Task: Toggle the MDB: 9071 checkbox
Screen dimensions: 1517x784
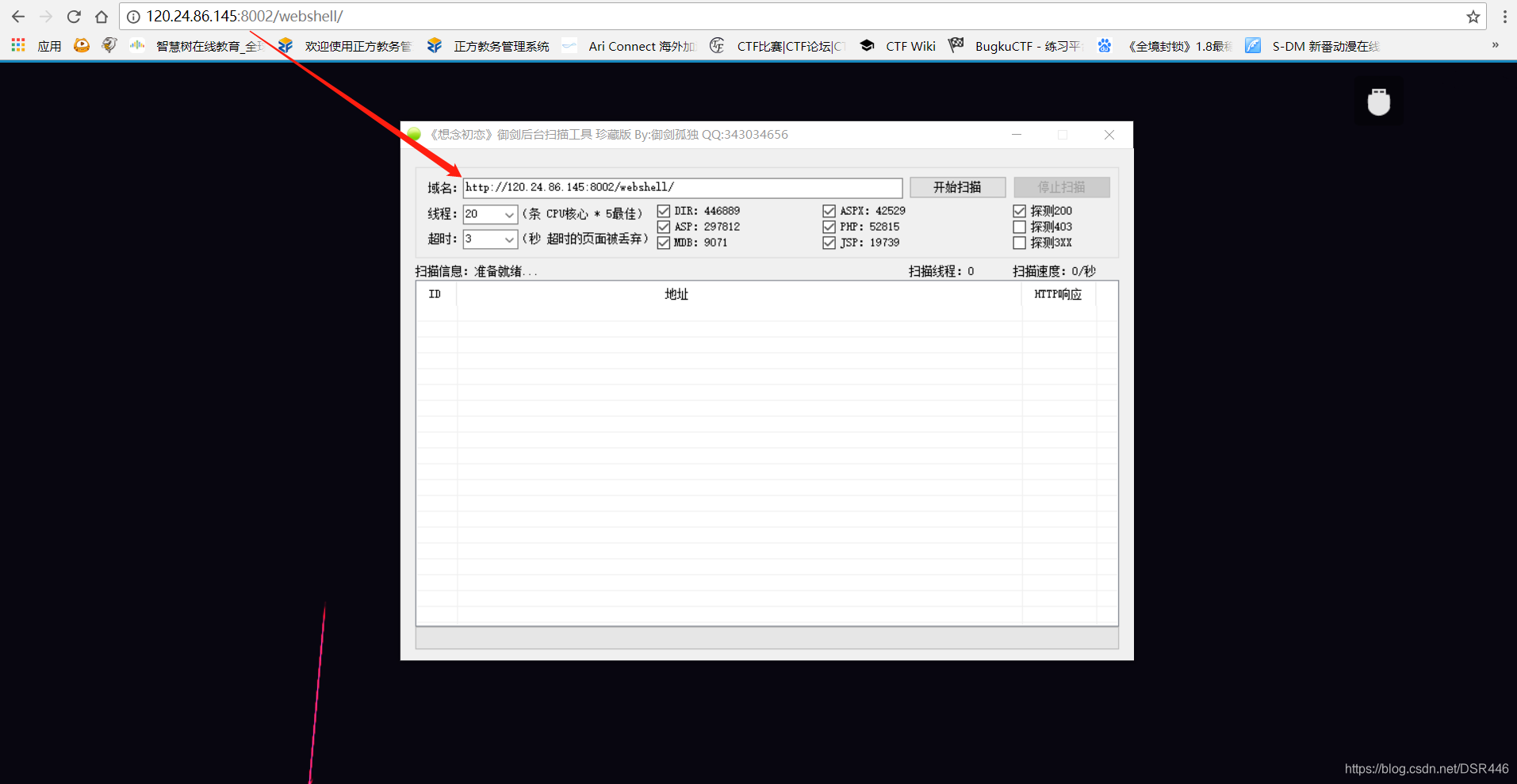Action: pos(664,243)
